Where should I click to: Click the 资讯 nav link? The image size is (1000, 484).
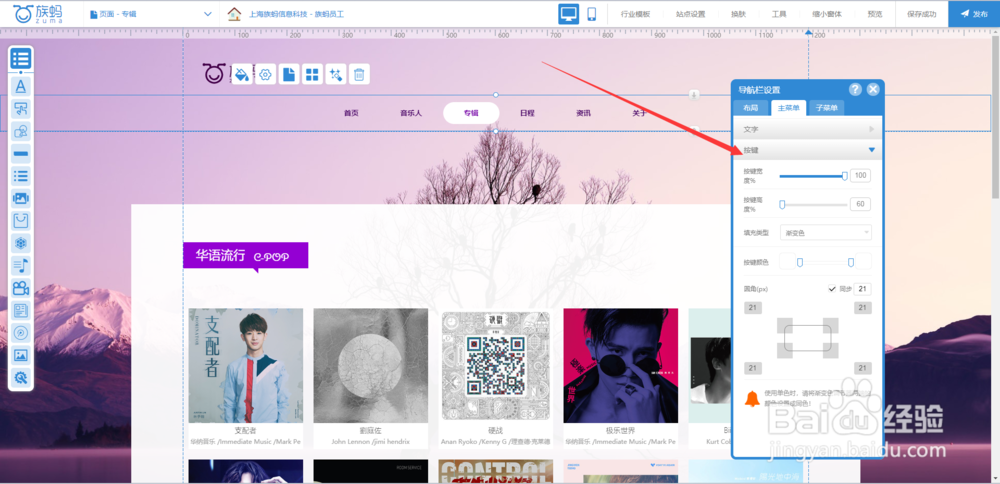click(583, 113)
